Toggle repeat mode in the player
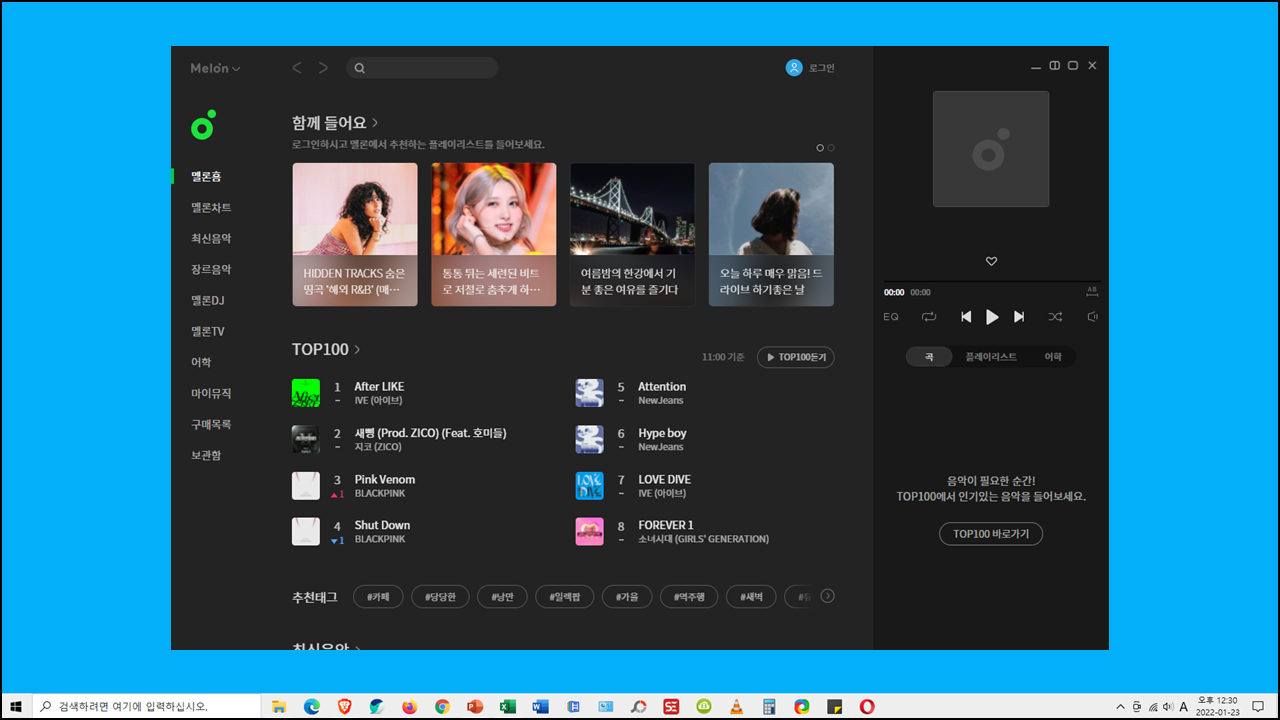Image resolution: width=1280 pixels, height=720 pixels. point(929,317)
